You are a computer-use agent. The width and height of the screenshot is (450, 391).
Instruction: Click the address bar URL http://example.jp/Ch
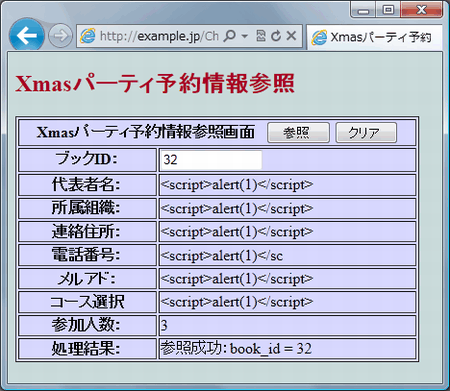[159, 36]
